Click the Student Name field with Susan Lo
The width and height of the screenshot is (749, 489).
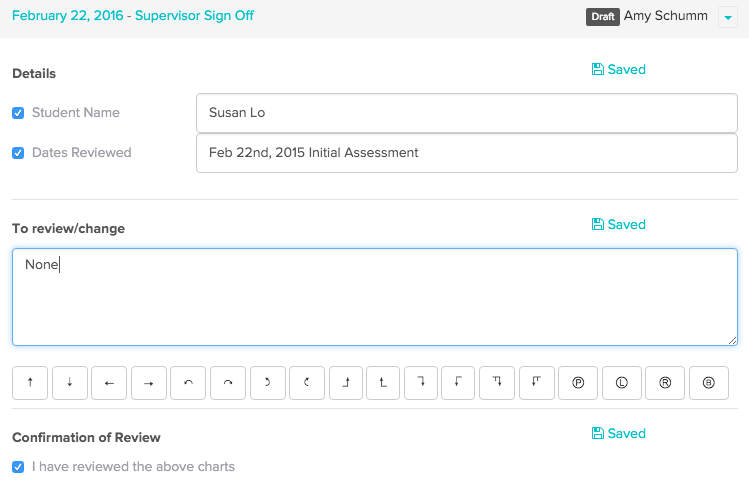466,113
